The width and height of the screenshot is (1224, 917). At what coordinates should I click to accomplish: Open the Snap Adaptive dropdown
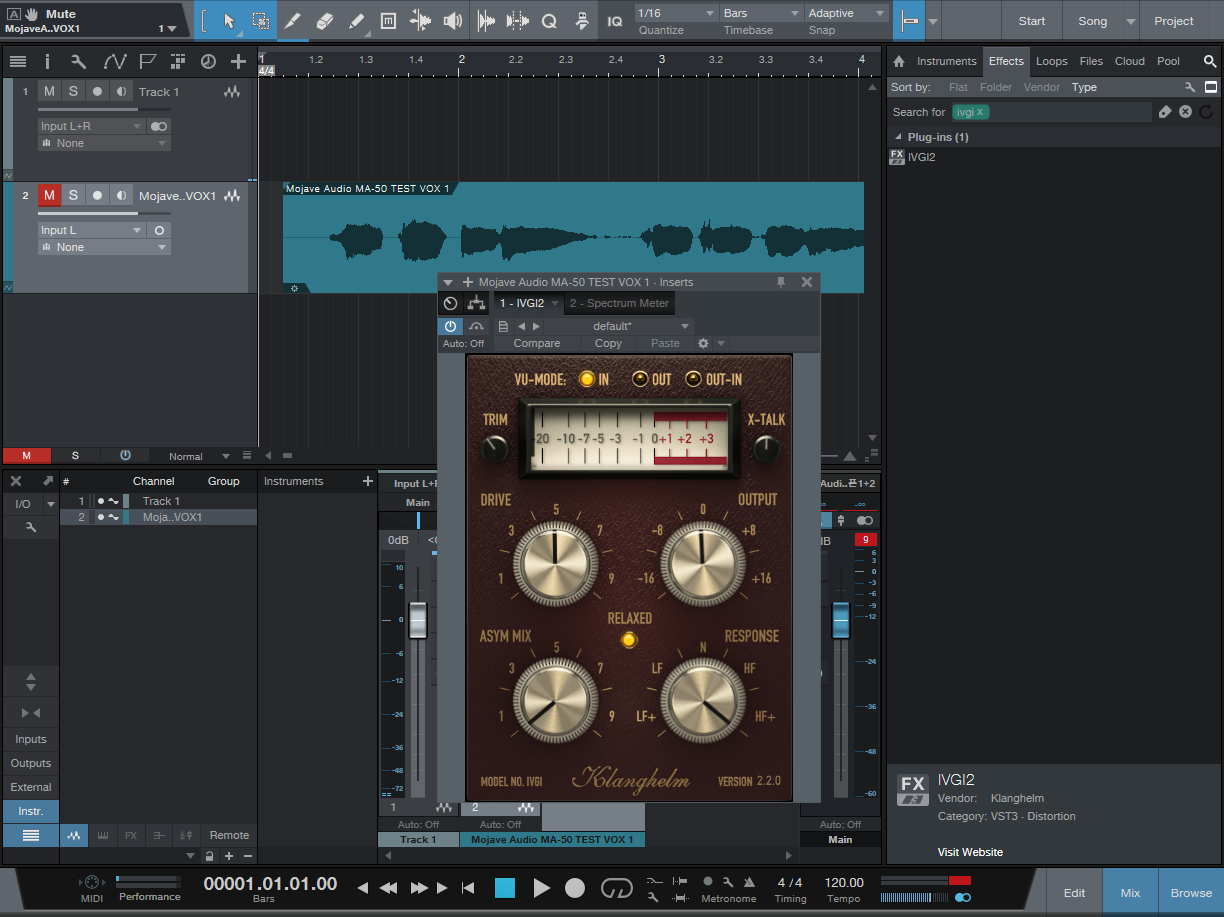pyautogui.click(x=847, y=13)
